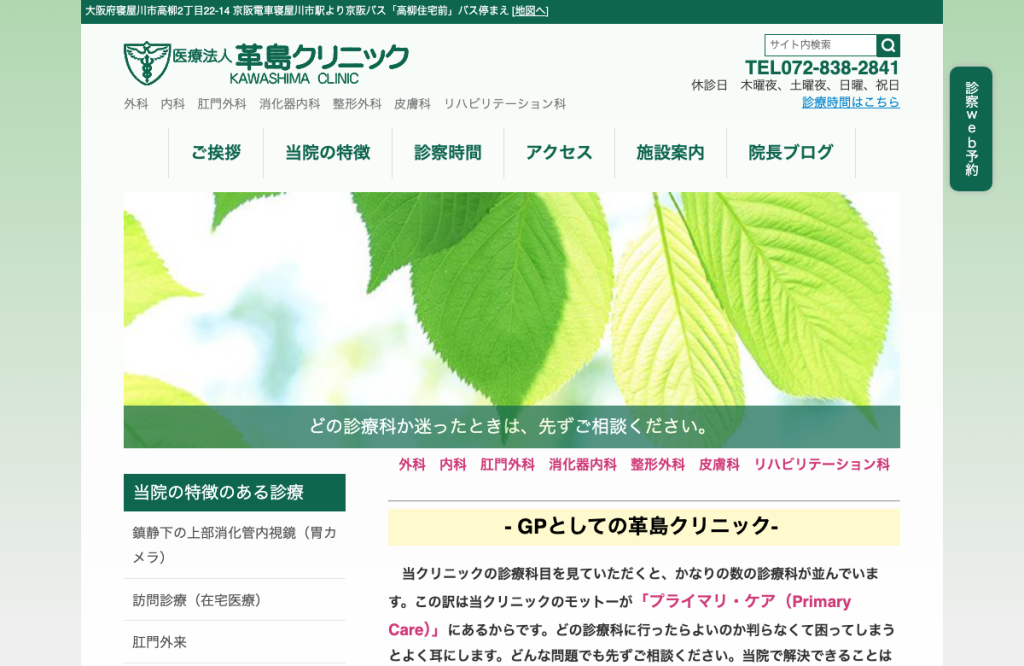Click pink 内科 department link

(453, 464)
